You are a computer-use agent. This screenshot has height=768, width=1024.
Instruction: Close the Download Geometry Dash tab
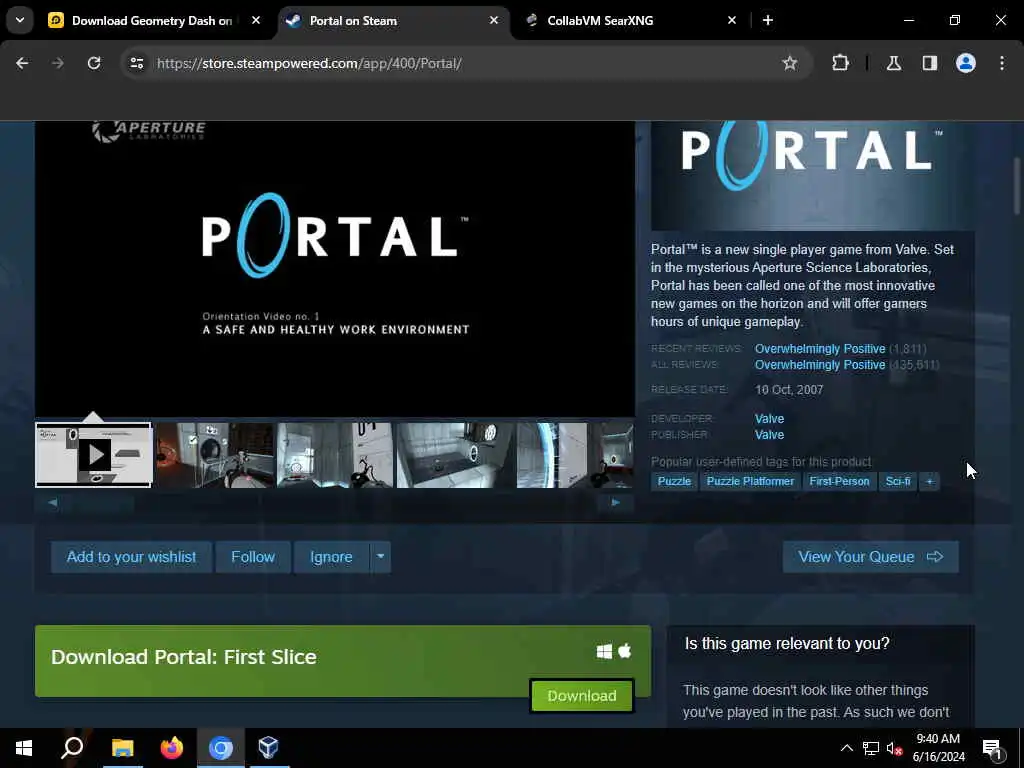(x=256, y=20)
